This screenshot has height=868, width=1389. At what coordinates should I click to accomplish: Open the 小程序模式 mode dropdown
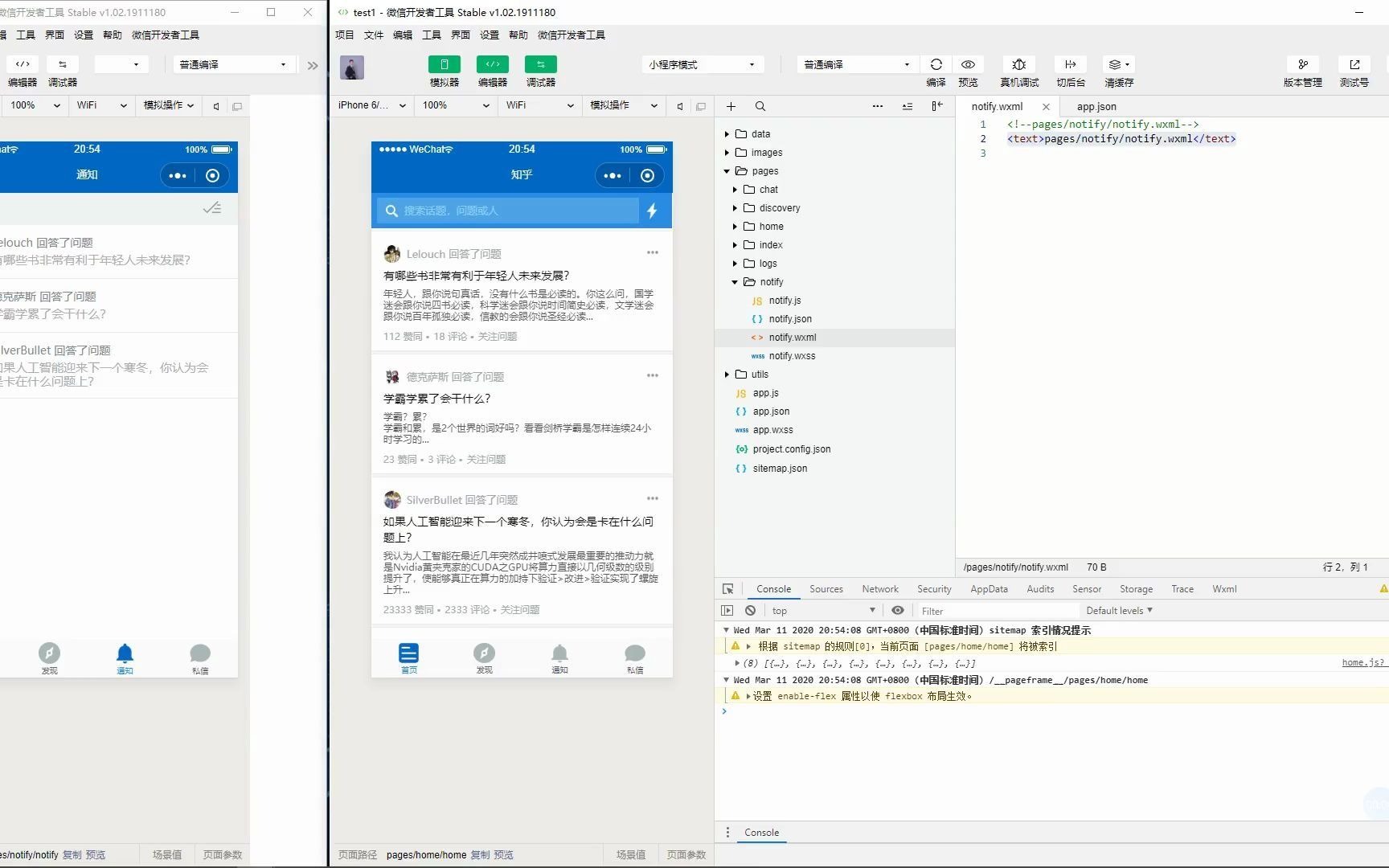click(702, 64)
